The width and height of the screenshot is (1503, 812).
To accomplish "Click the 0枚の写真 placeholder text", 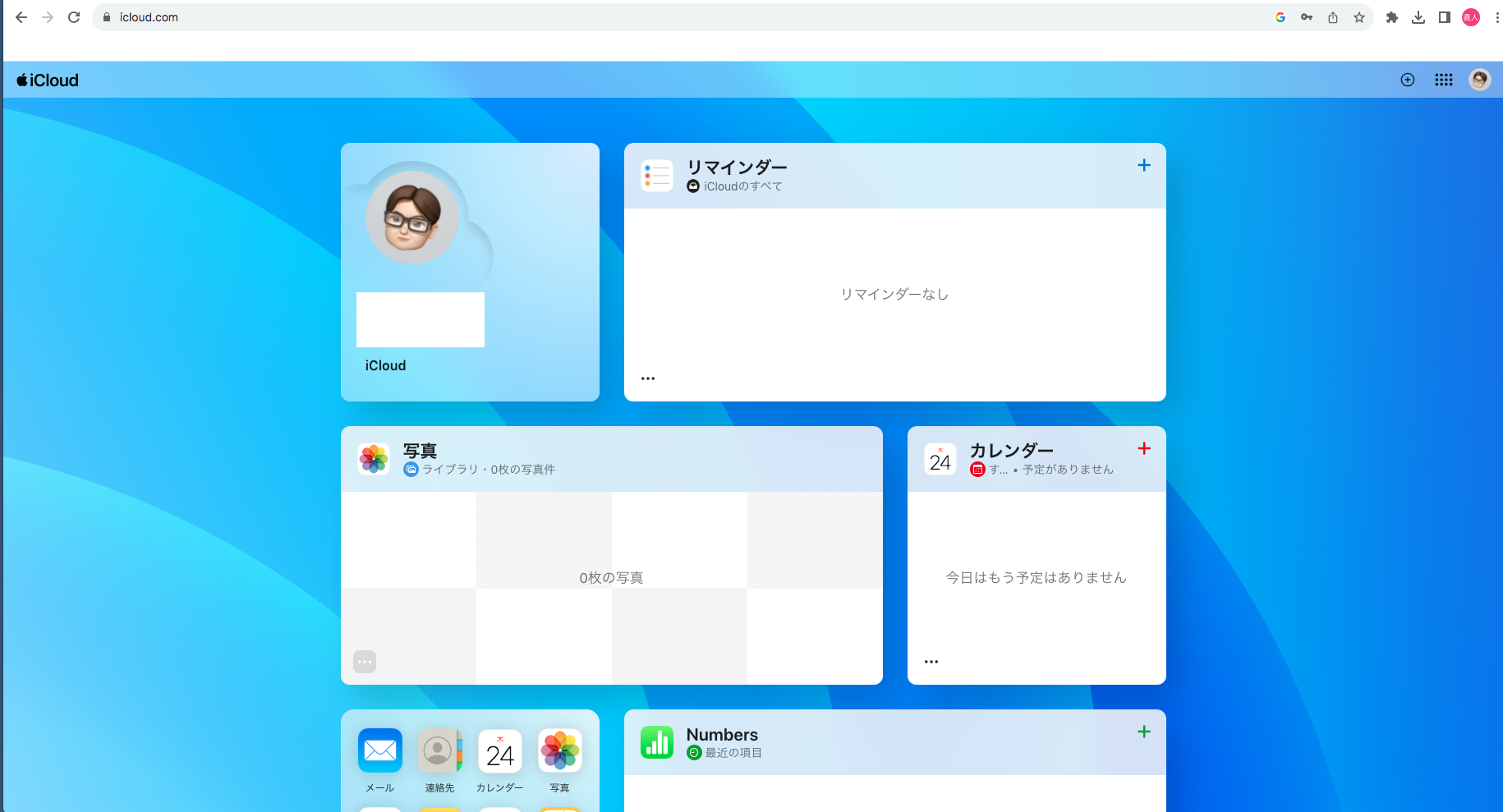I will (x=611, y=578).
